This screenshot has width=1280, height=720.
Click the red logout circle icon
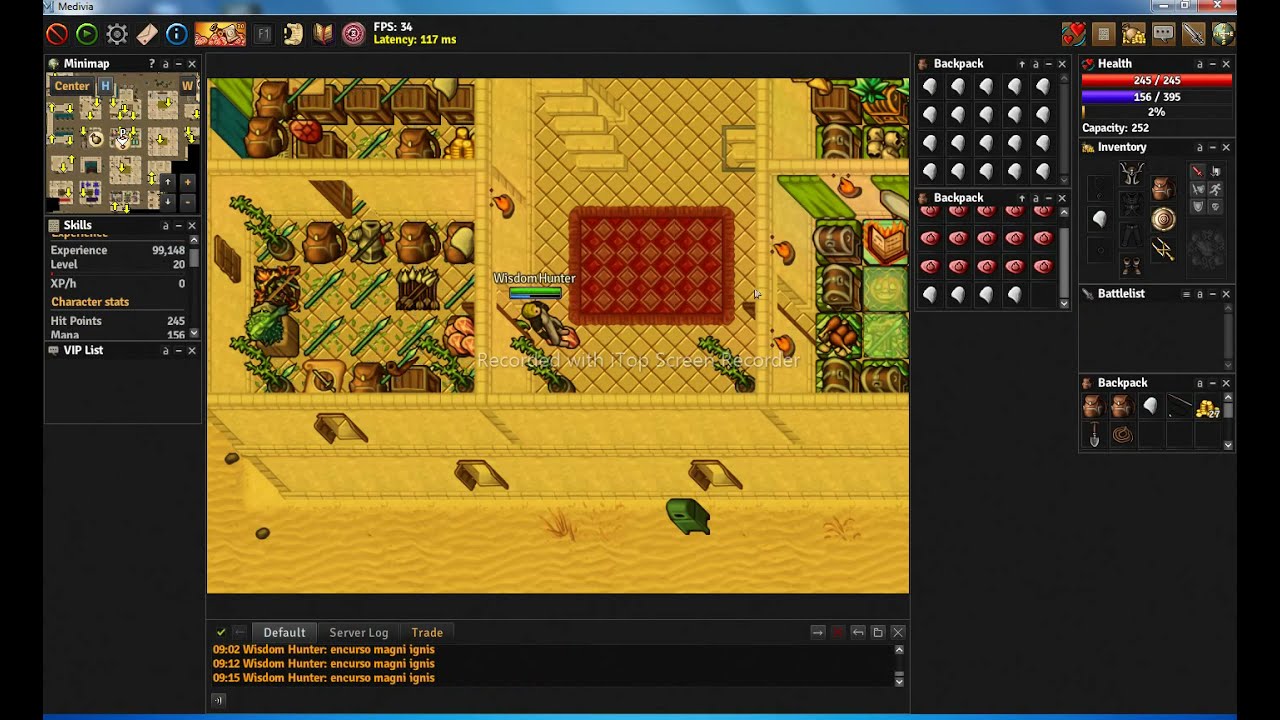[x=57, y=35]
